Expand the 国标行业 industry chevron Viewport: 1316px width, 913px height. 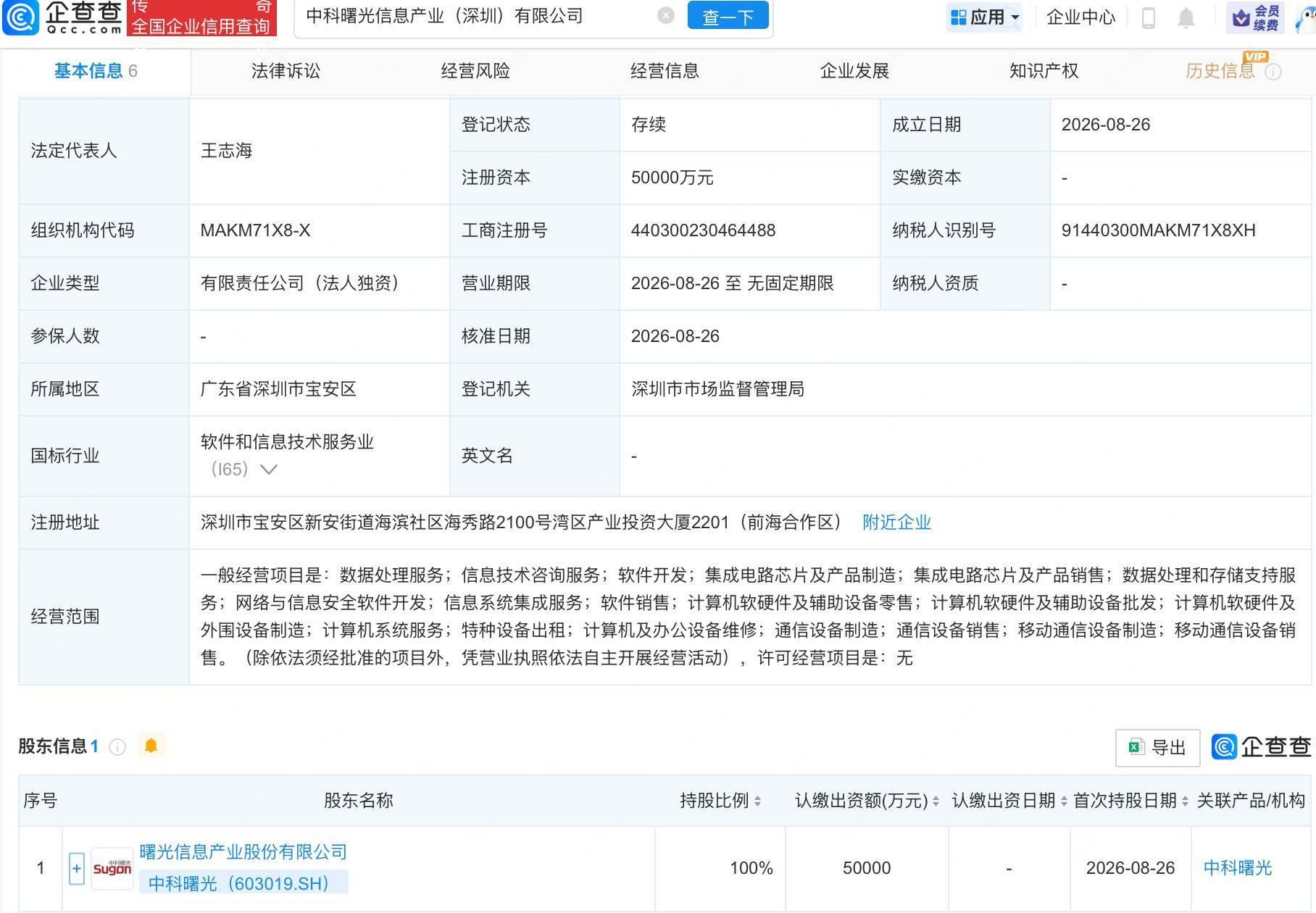point(269,470)
